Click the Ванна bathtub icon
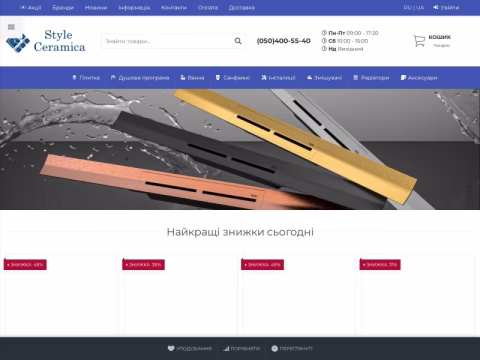 pos(183,78)
